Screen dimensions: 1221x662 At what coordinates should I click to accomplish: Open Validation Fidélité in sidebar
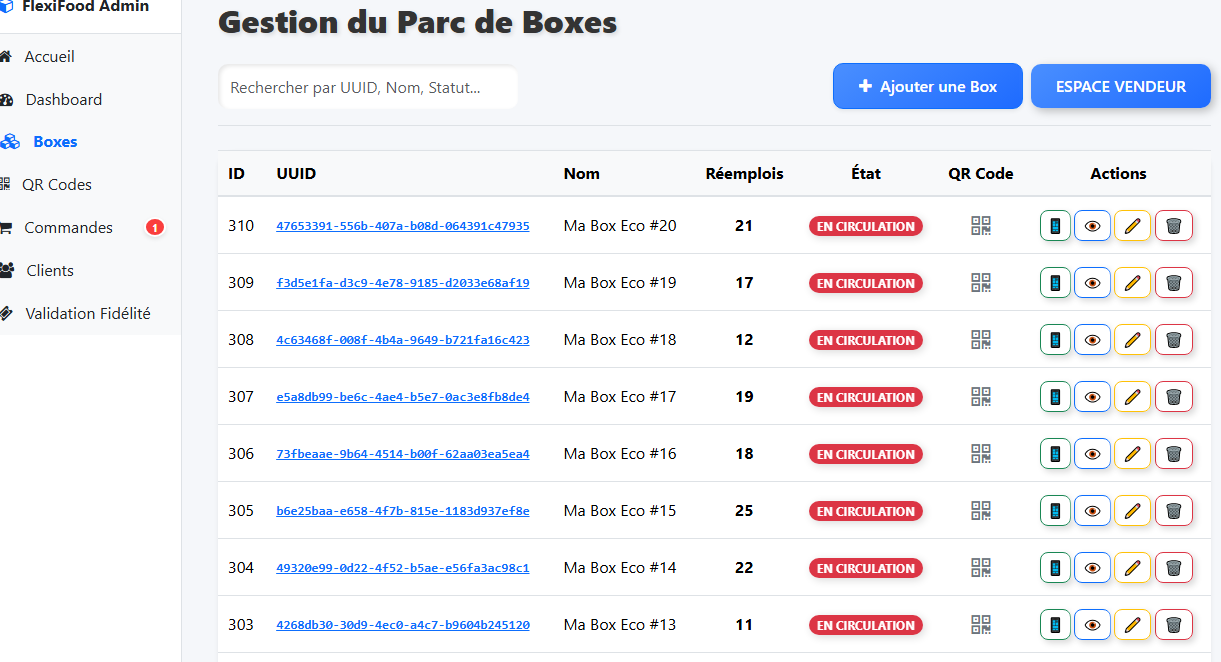click(x=88, y=314)
